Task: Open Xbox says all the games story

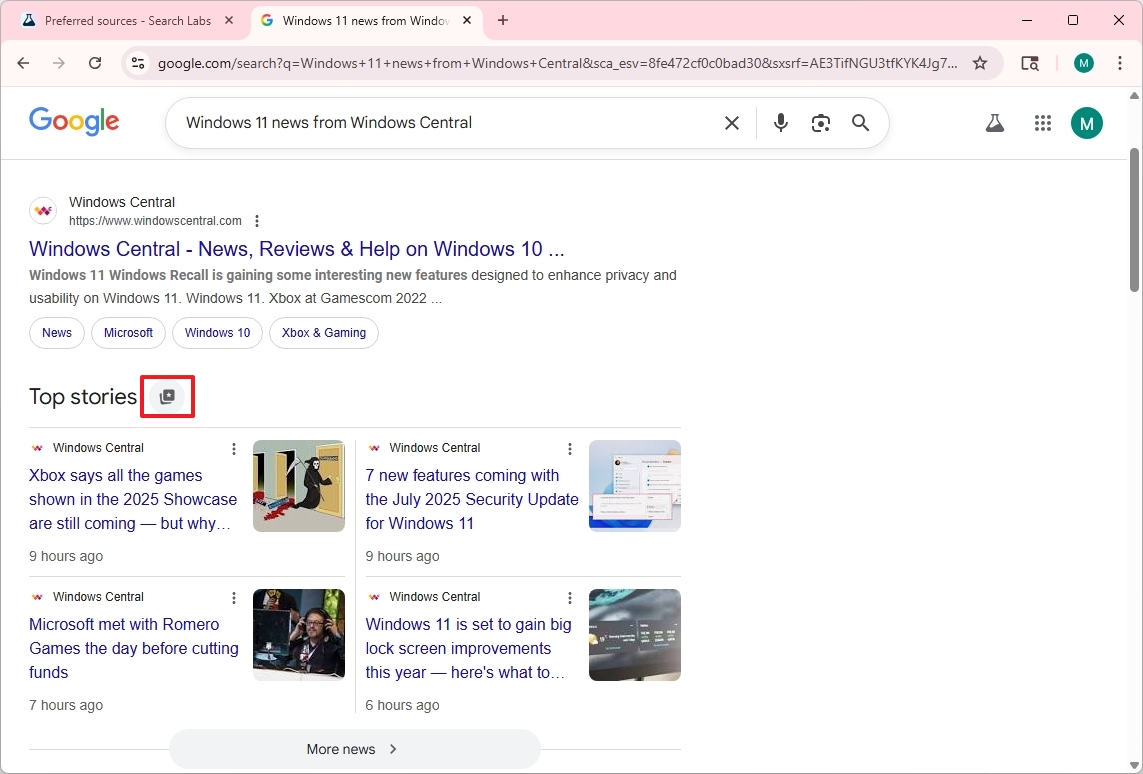Action: pyautogui.click(x=133, y=499)
